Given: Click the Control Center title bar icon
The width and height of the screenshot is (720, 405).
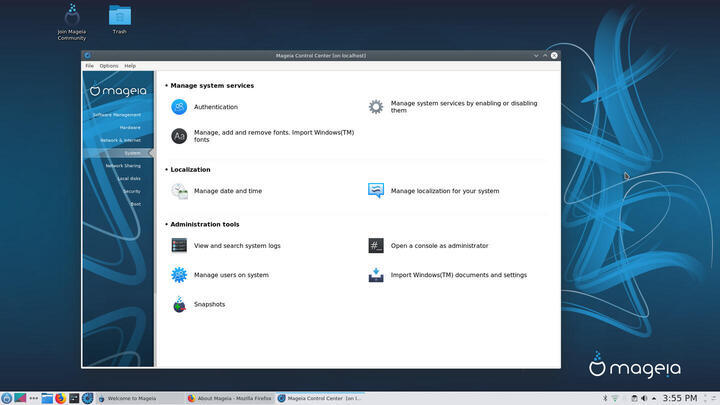Looking at the screenshot, I should pos(87,56).
